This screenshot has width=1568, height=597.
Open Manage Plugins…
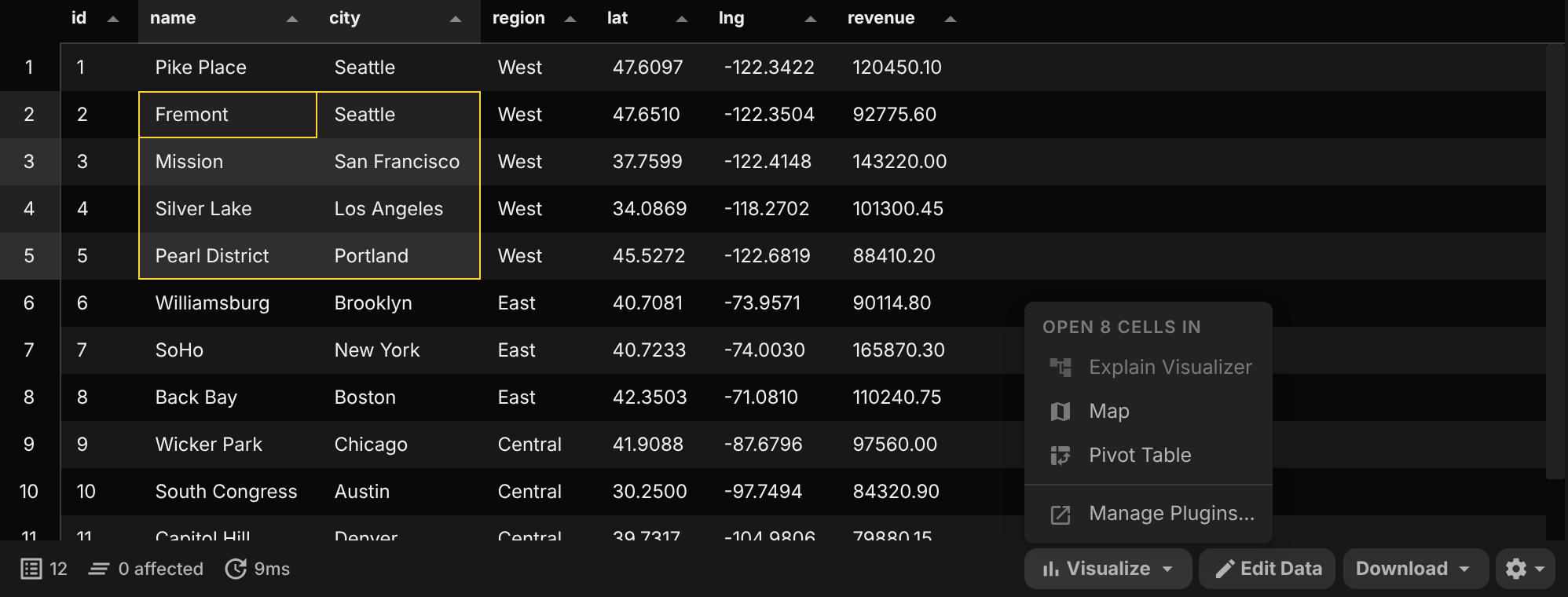click(1149, 515)
